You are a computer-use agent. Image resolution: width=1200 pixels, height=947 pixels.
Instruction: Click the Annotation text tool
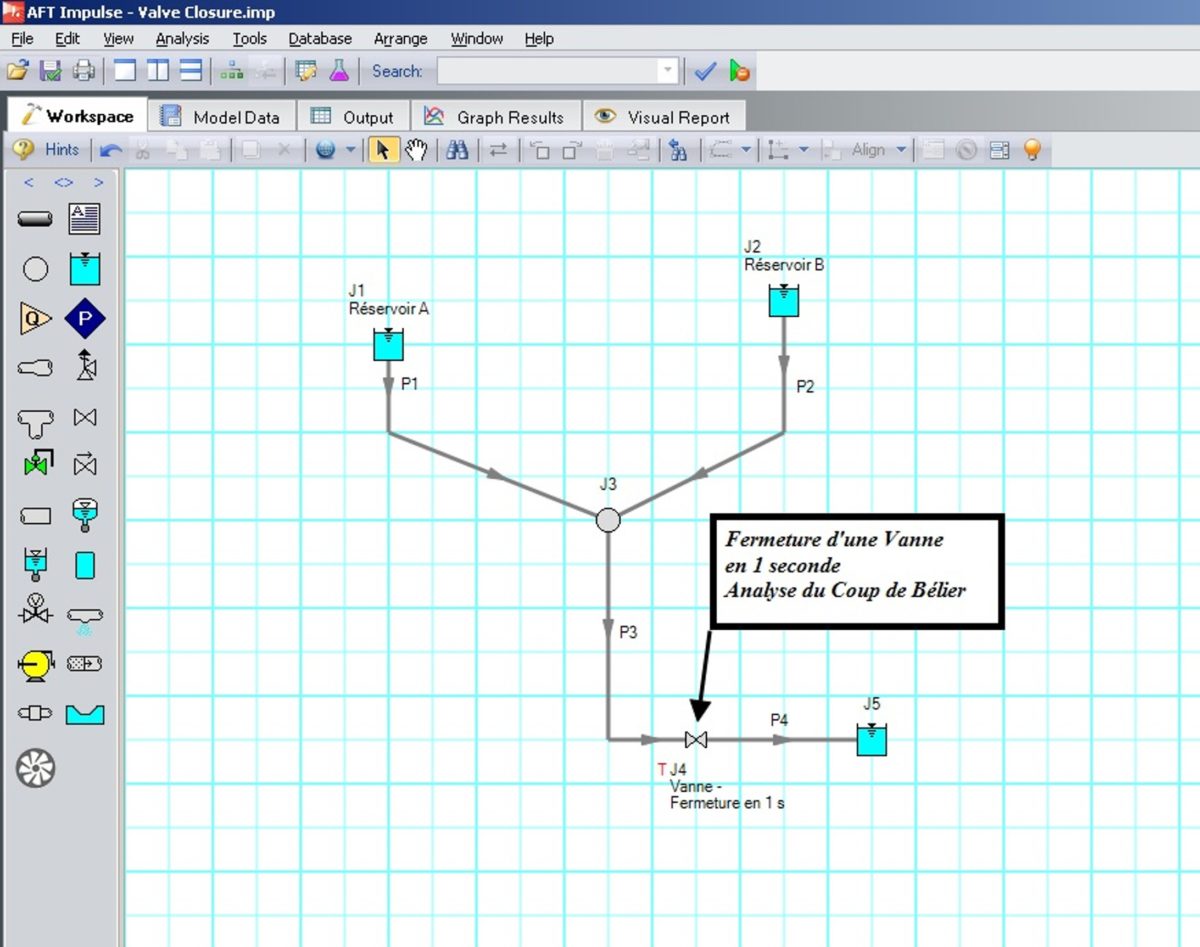tap(85, 218)
